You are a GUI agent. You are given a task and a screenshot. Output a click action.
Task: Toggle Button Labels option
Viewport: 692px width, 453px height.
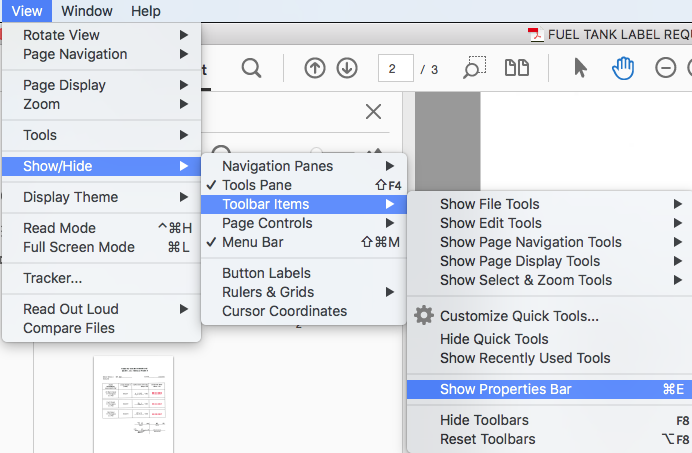[304, 273]
